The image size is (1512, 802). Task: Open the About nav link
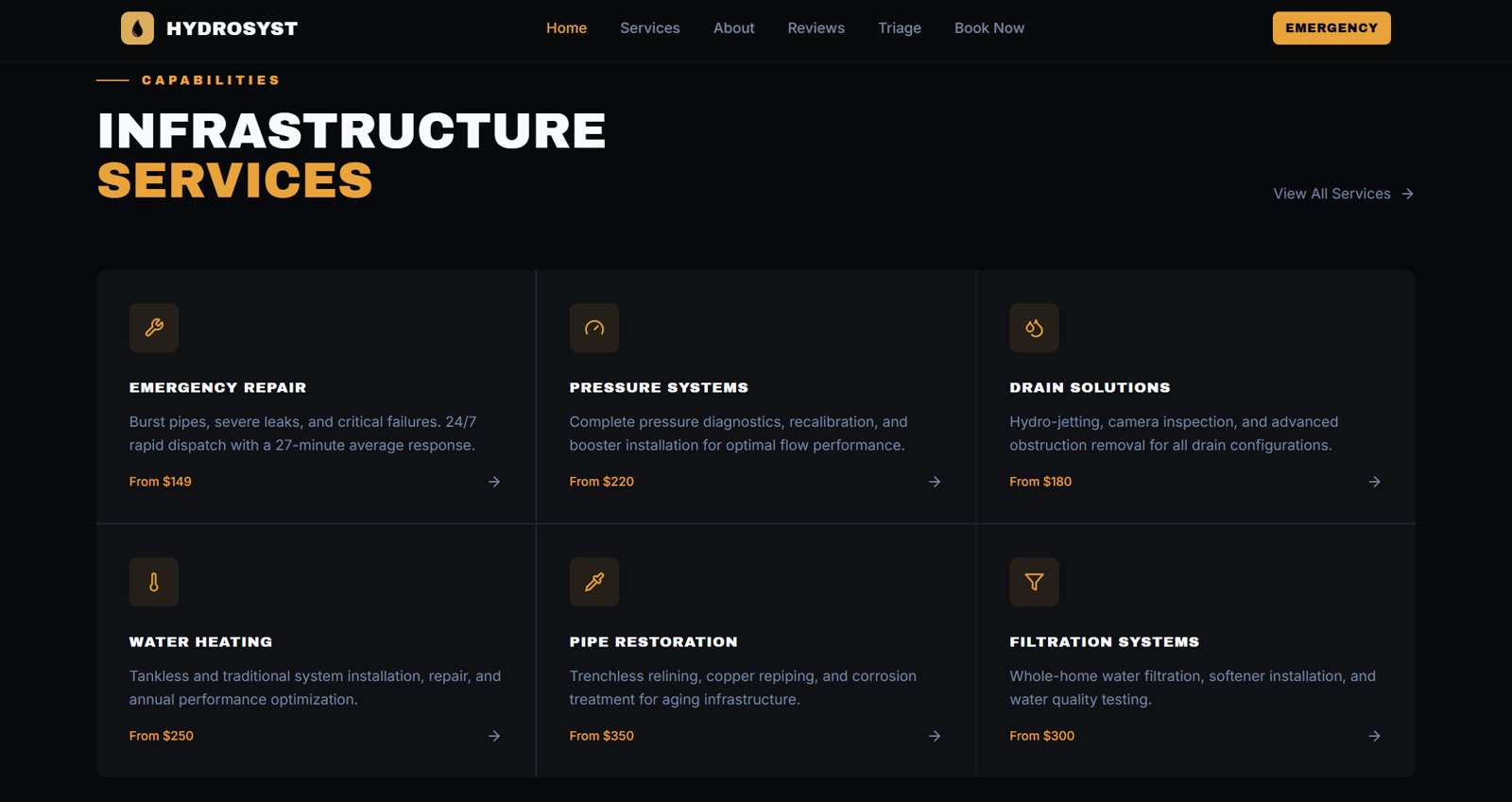tap(734, 28)
